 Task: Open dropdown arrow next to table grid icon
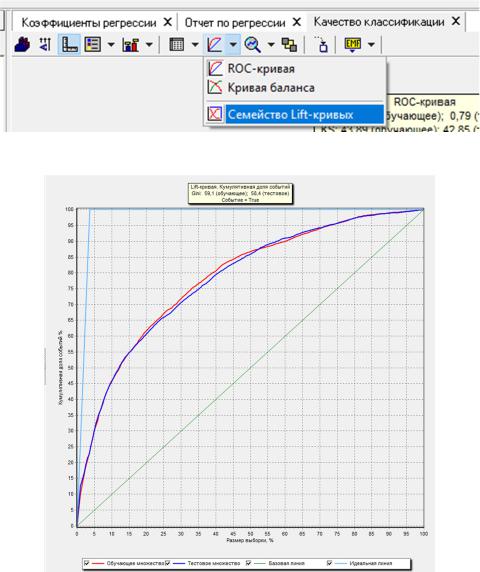tap(195, 45)
